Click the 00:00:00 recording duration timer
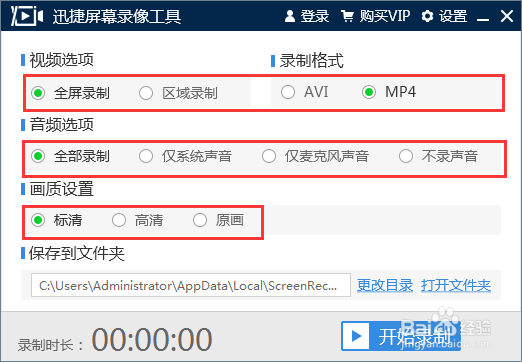522x362 pixels. [x=152, y=339]
